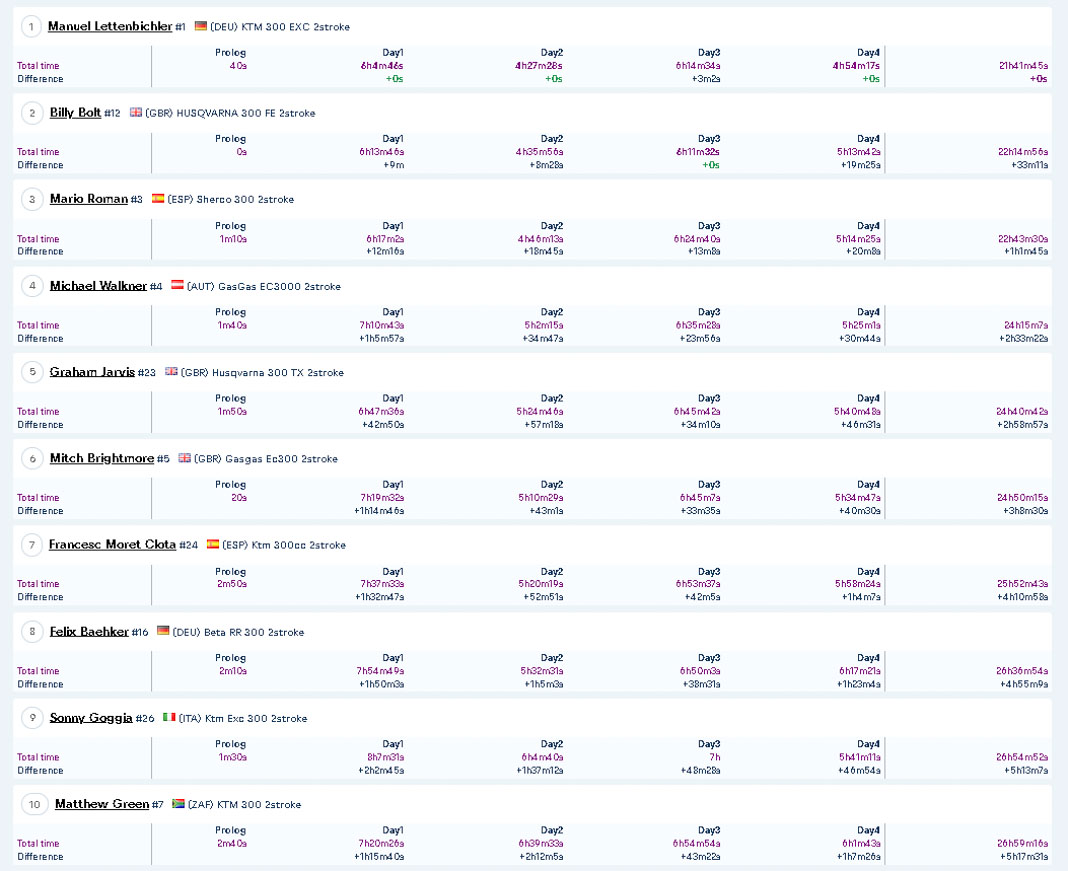The height and width of the screenshot is (871, 1068).
Task: Click Michael Walkner's overall time 24h15m7s
Action: coord(1026,326)
